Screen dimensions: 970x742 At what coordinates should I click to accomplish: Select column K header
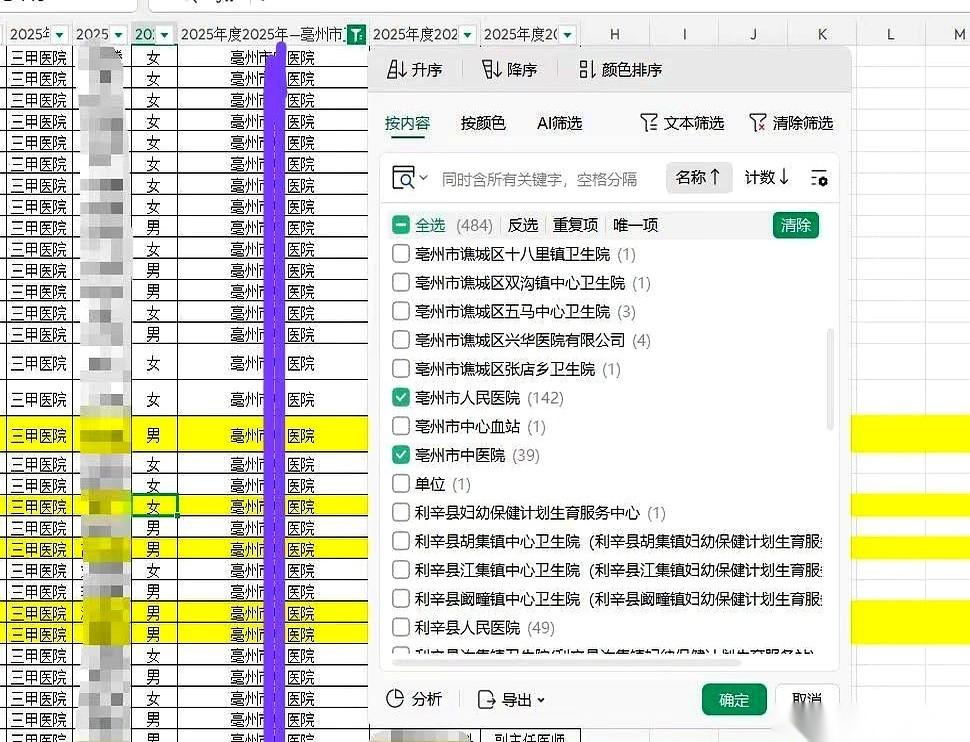pos(822,35)
